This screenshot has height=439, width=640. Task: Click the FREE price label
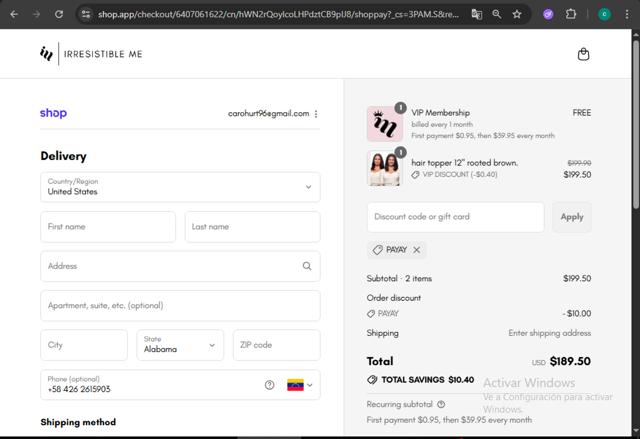click(582, 113)
